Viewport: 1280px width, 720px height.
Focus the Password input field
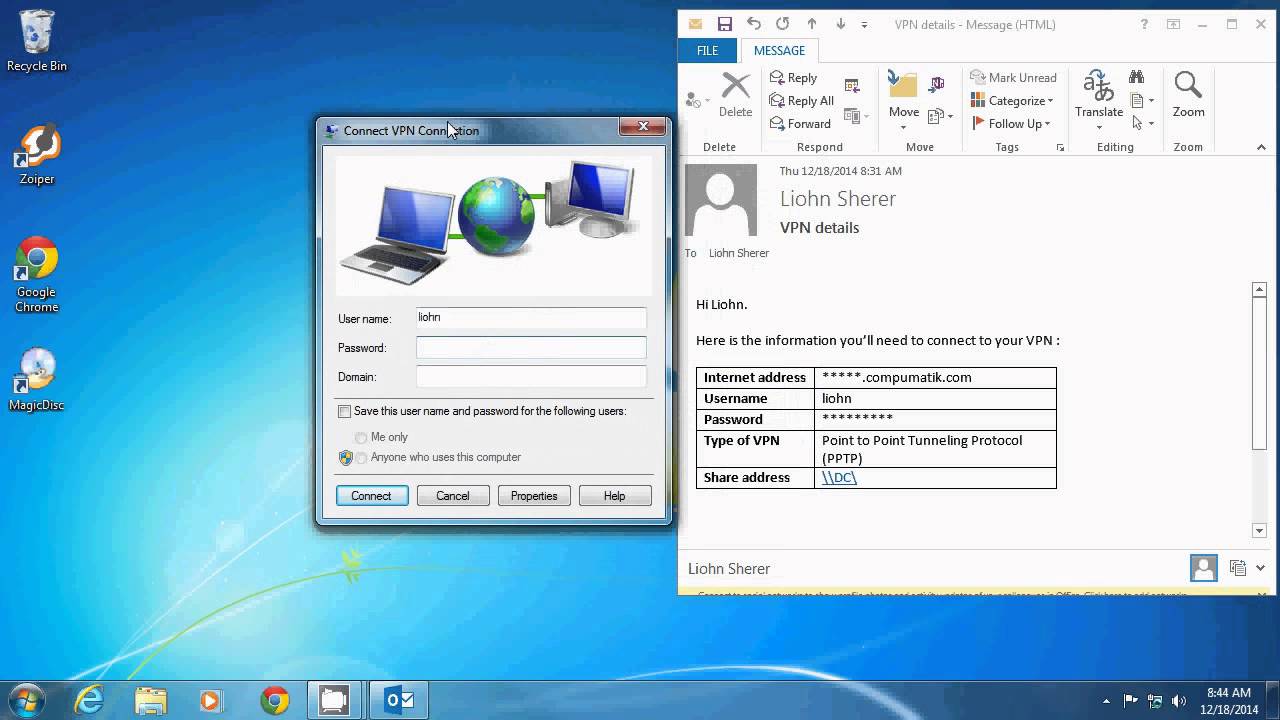(531, 347)
